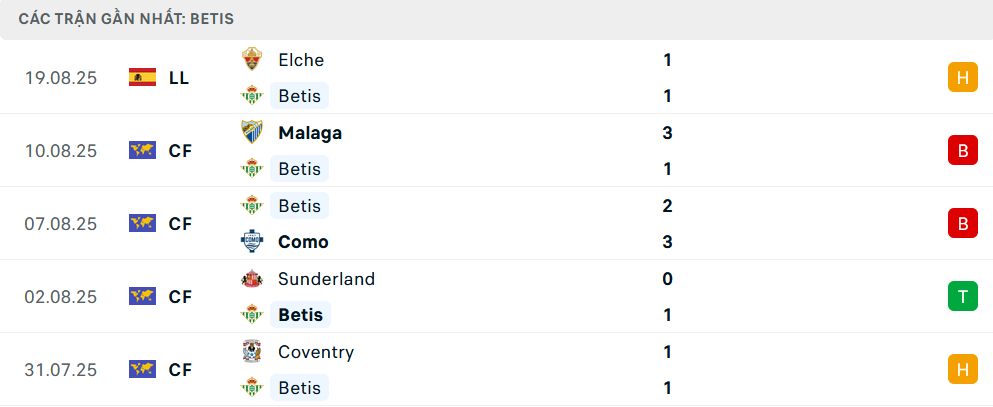The width and height of the screenshot is (993, 407).
Task: Open the Malaga team link
Action: (x=310, y=133)
